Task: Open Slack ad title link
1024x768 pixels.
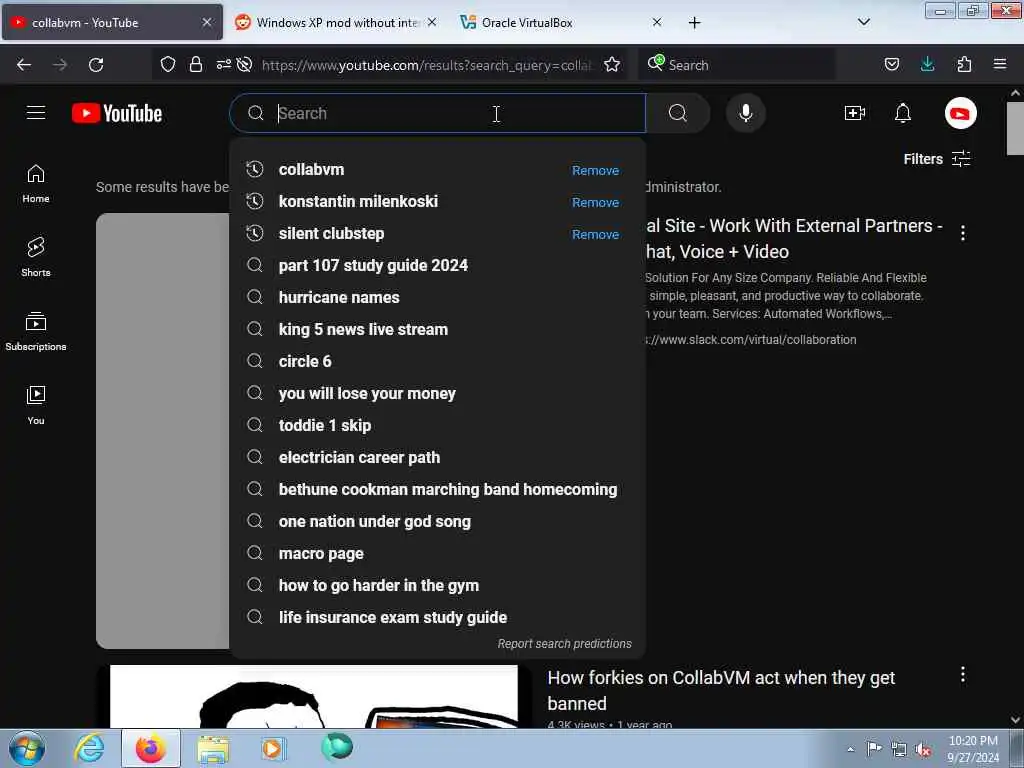Action: click(x=793, y=238)
